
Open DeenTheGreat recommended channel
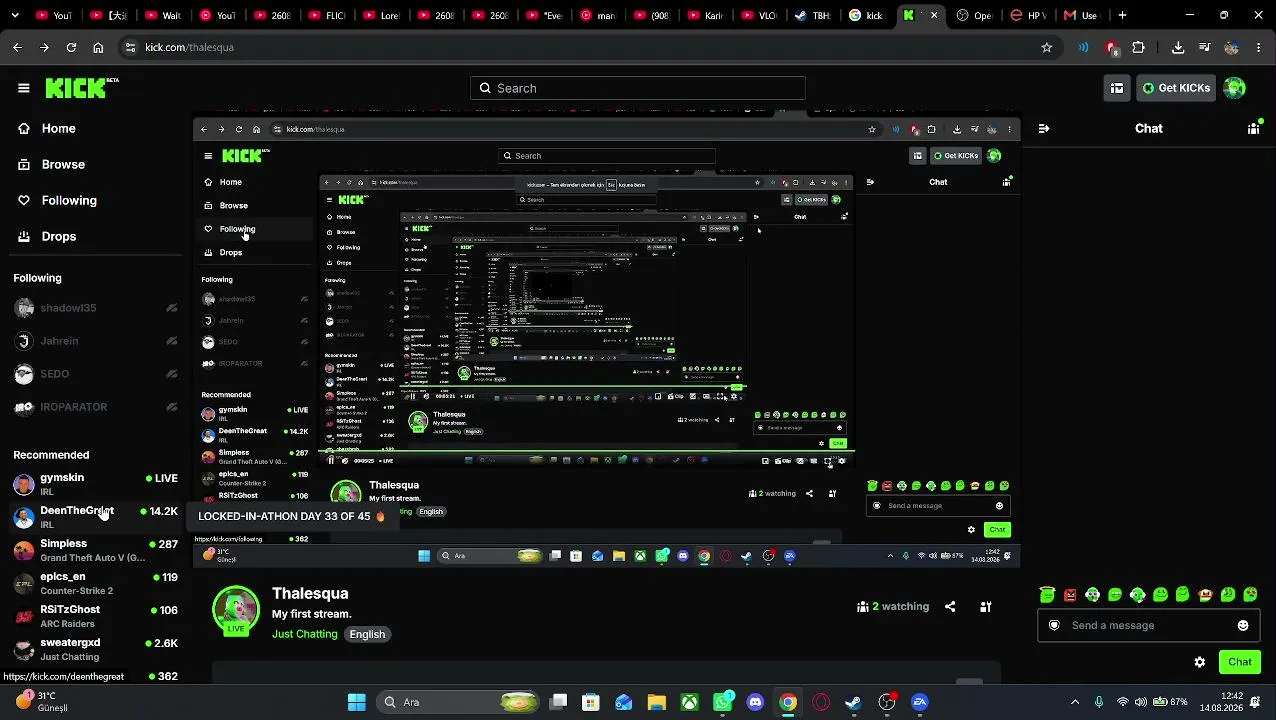(95, 517)
